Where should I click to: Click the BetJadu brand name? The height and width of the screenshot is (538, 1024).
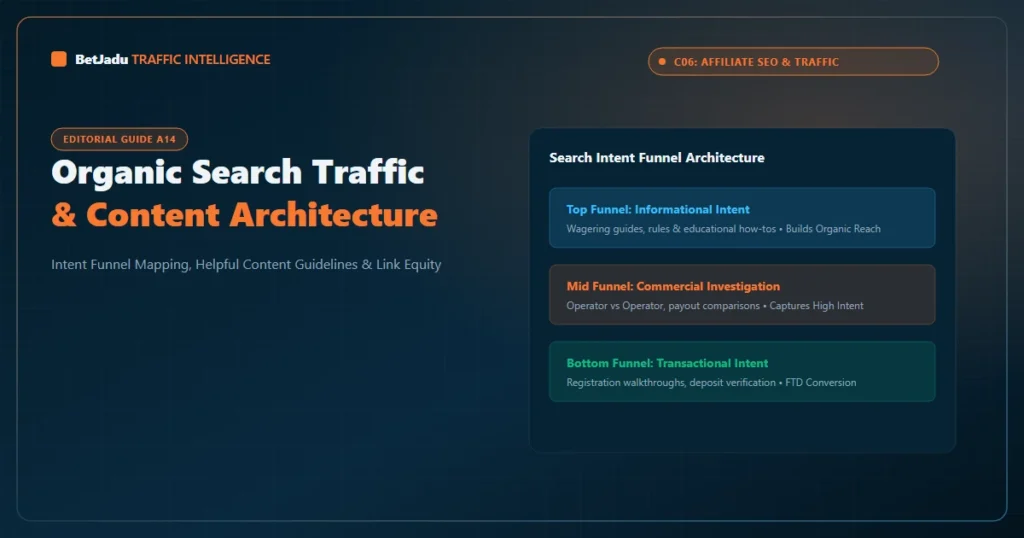pyautogui.click(x=101, y=59)
